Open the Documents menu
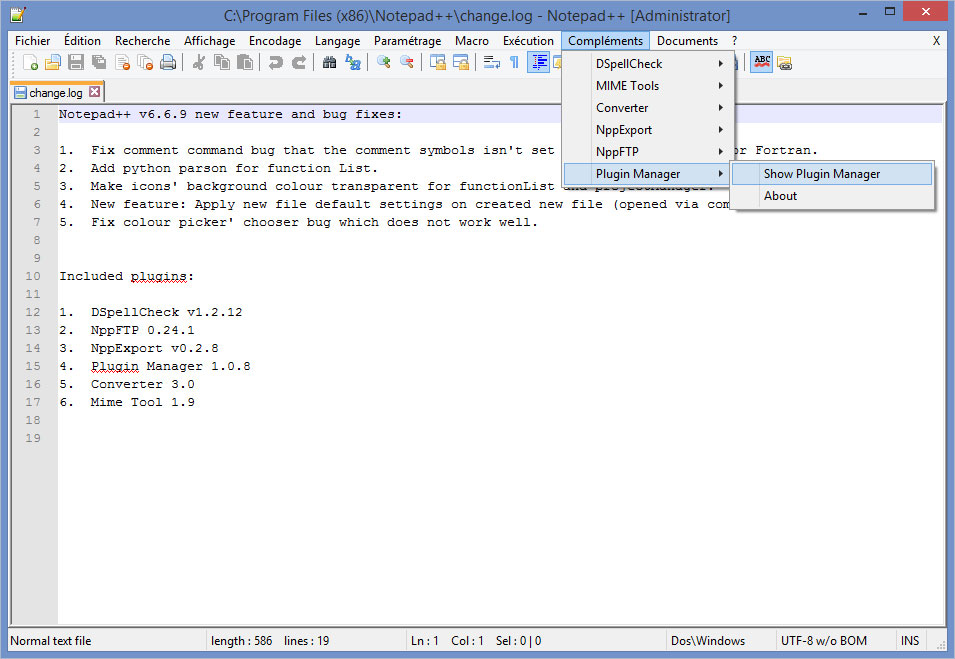The image size is (955, 659). click(687, 41)
